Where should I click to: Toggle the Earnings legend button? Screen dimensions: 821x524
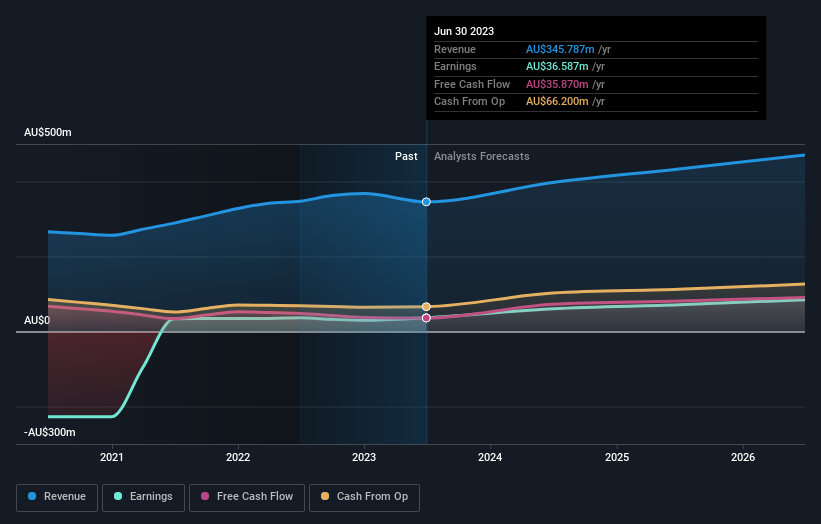pos(143,497)
